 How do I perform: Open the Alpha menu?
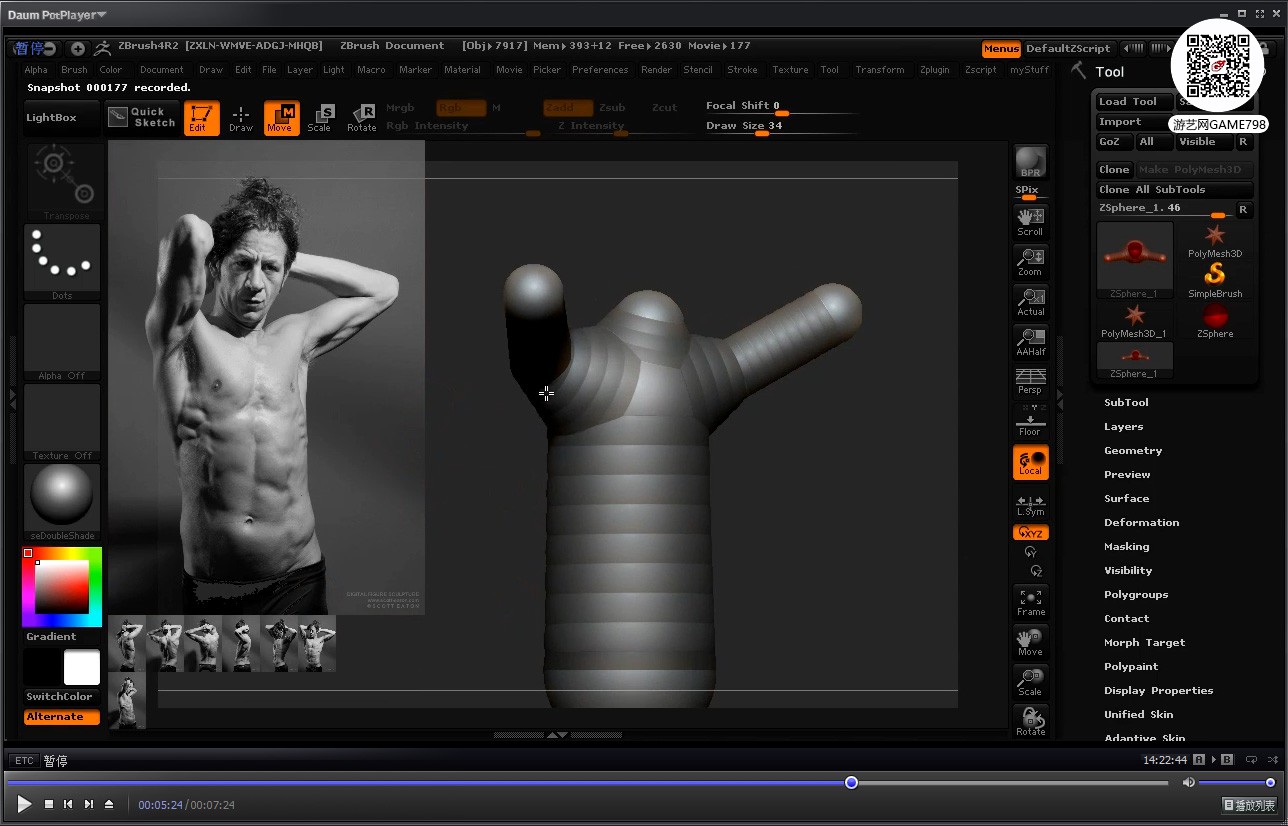[x=36, y=70]
